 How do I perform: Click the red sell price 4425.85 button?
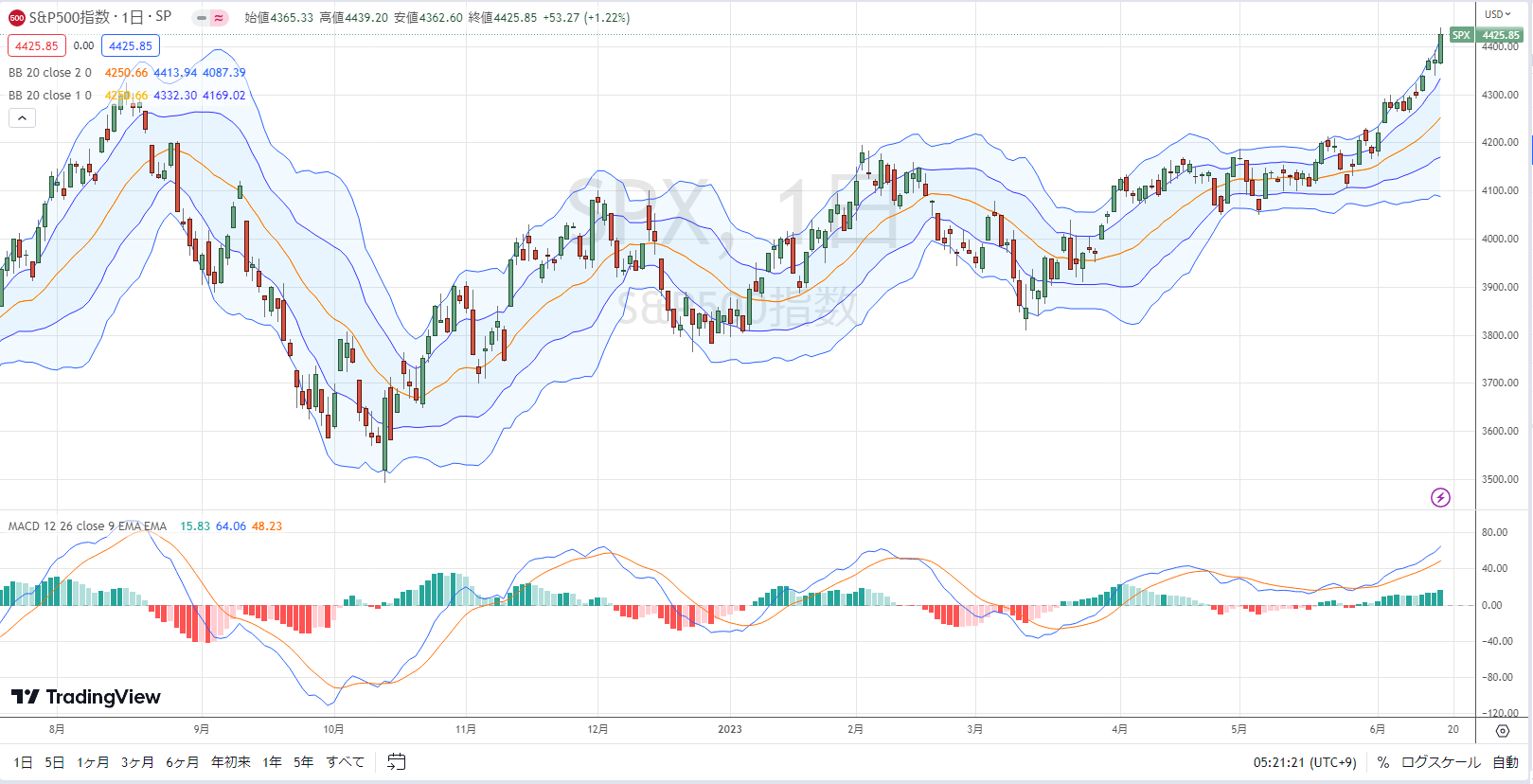pos(37,45)
